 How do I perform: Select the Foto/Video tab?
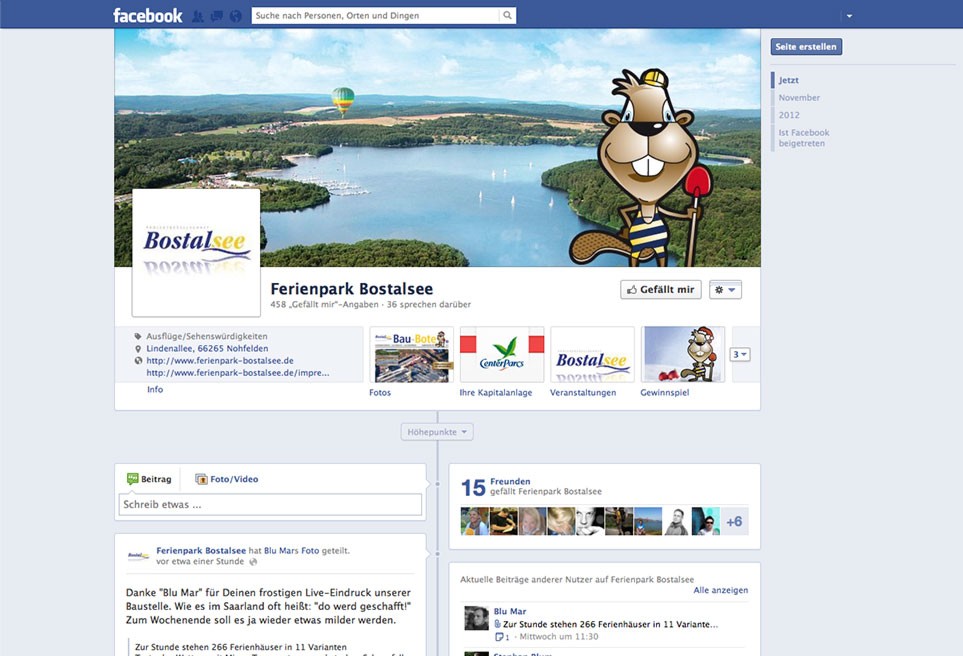pos(227,479)
